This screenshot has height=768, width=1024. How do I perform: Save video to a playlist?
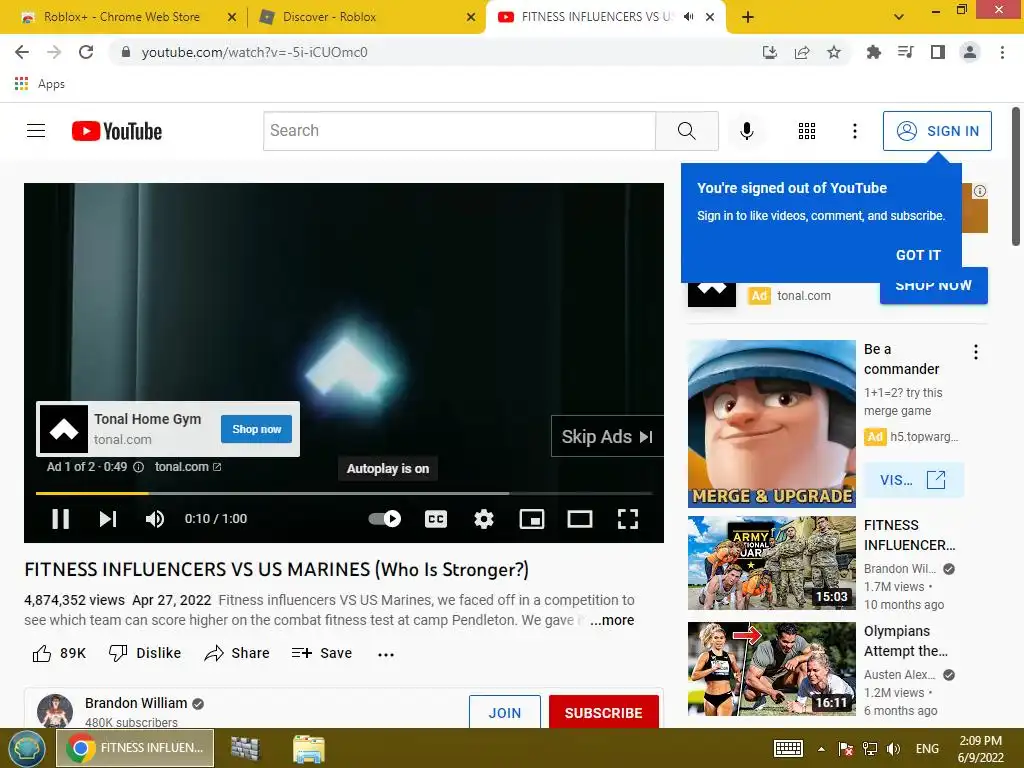pyautogui.click(x=322, y=653)
